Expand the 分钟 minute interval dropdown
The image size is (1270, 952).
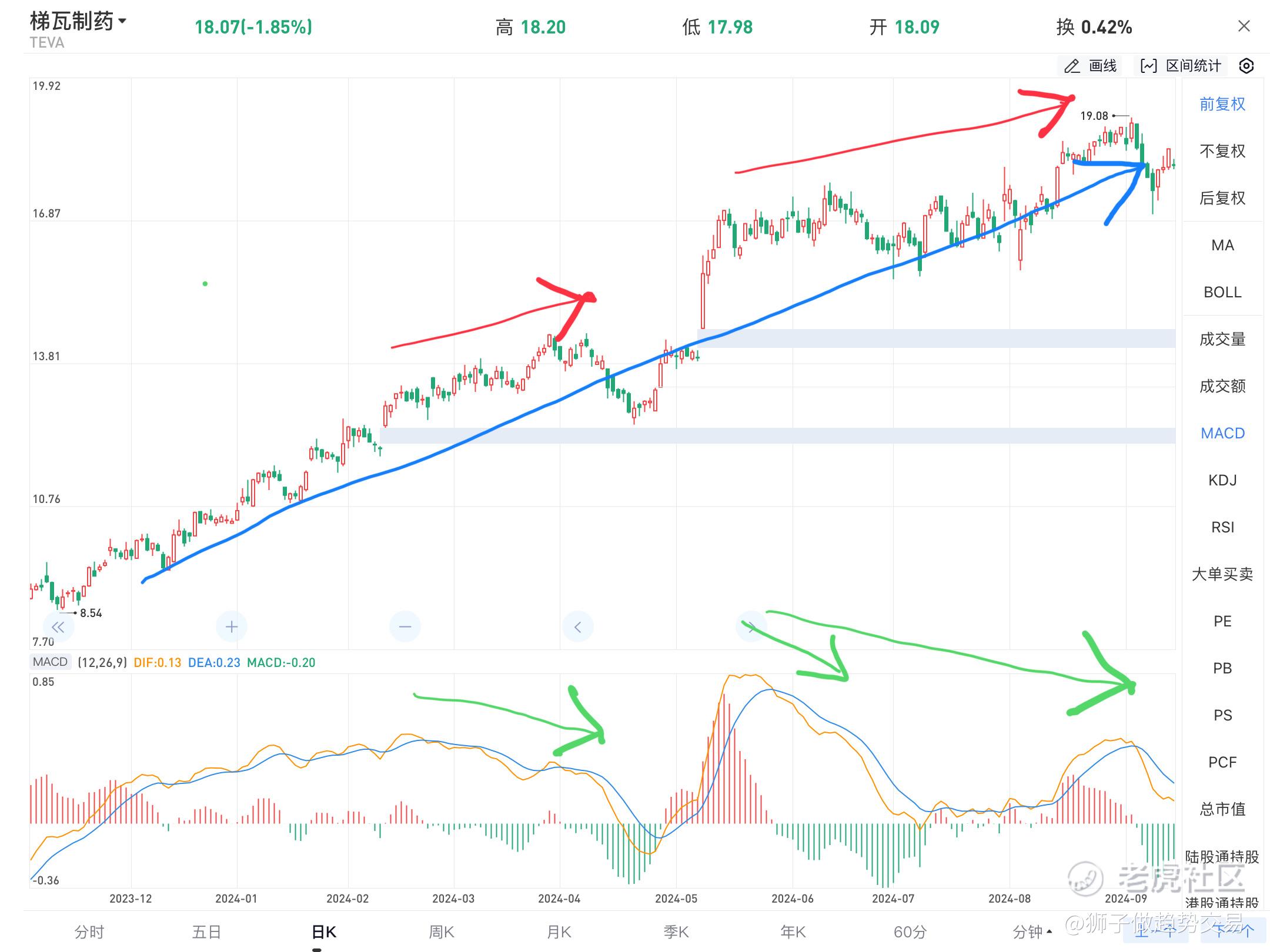[x=1033, y=931]
